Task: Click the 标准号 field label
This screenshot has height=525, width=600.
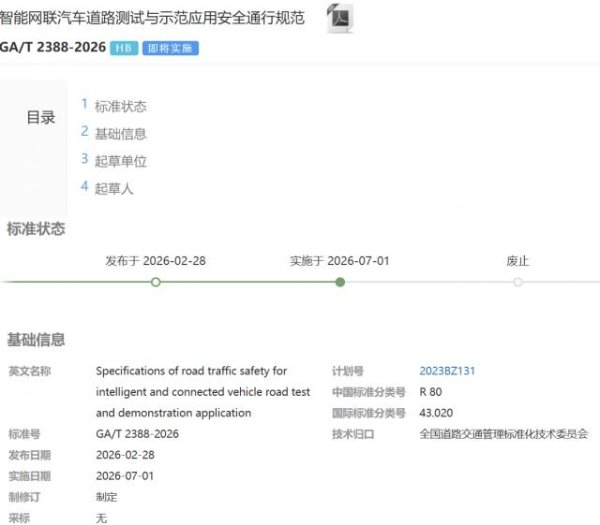Action: [x=24, y=434]
